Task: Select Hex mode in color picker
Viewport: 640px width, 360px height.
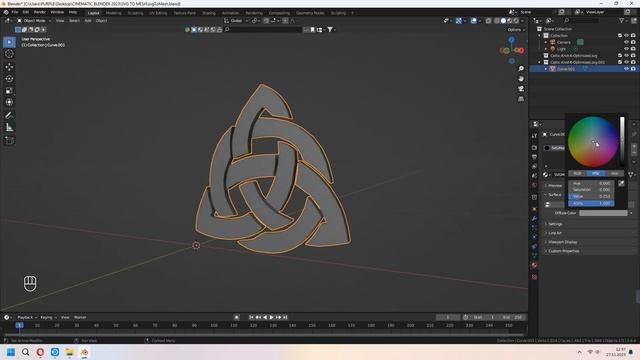Action: coord(615,173)
